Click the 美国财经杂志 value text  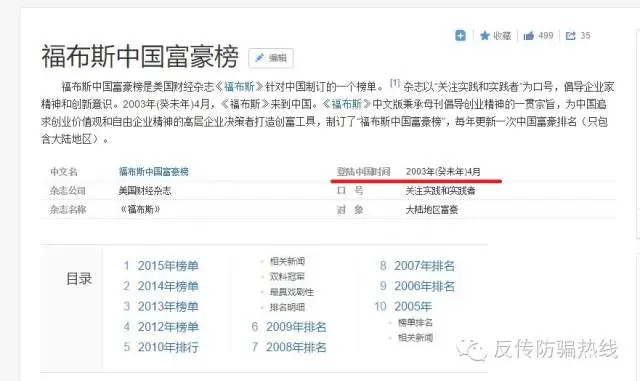click(x=145, y=190)
